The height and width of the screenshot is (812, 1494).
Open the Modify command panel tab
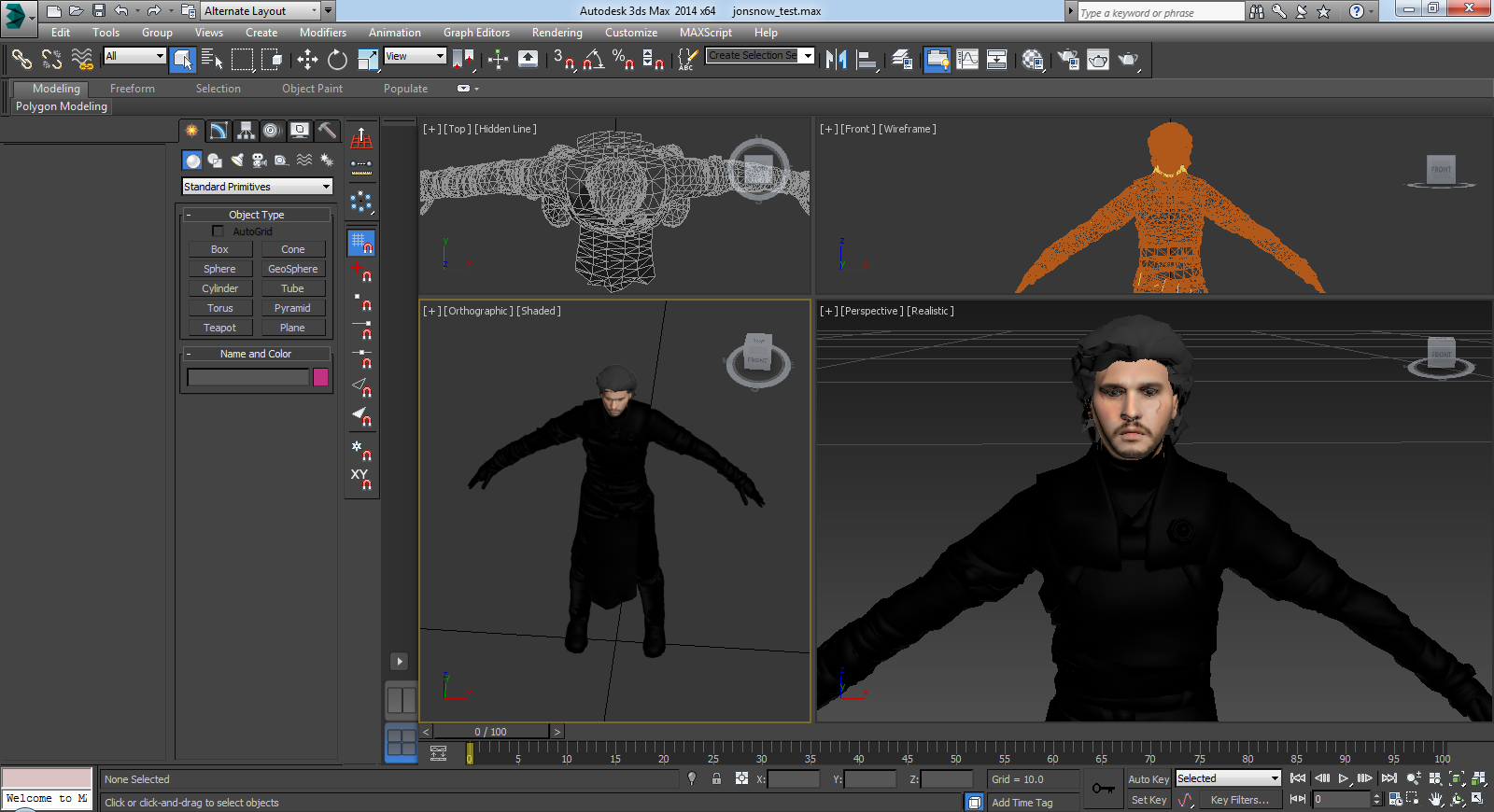[x=218, y=131]
